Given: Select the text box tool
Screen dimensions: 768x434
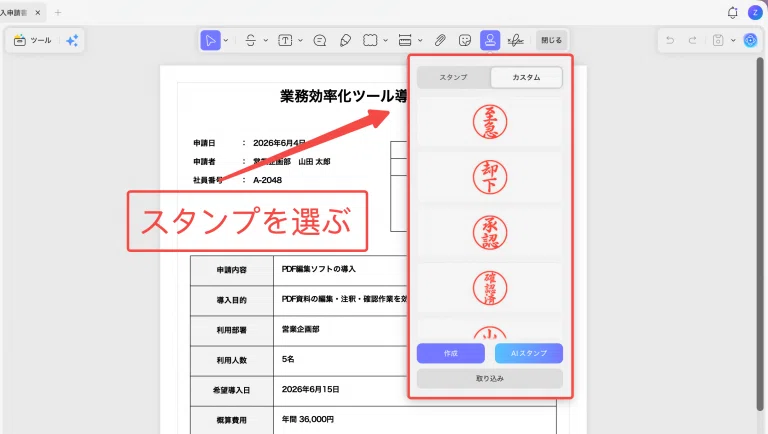Looking at the screenshot, I should (x=285, y=40).
